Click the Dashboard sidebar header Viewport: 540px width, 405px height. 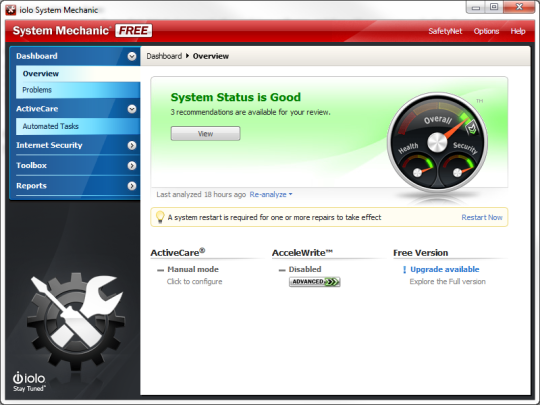(x=75, y=56)
